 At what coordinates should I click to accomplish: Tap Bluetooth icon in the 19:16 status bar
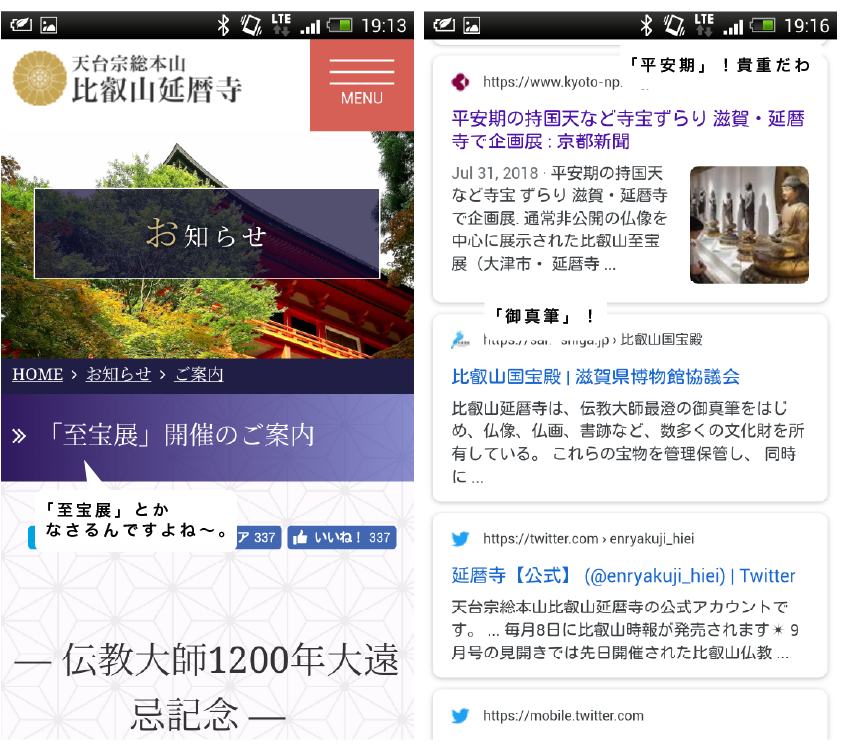click(x=646, y=25)
